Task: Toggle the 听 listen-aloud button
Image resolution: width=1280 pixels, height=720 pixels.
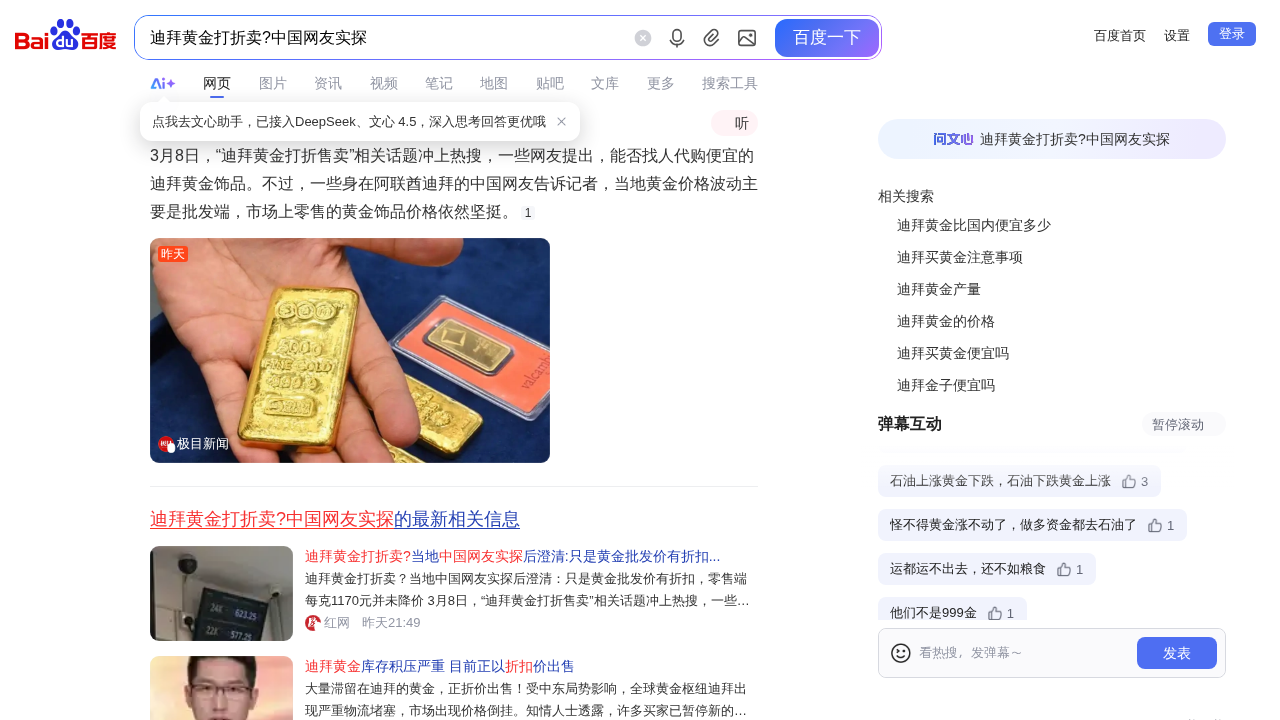Action: coord(735,123)
